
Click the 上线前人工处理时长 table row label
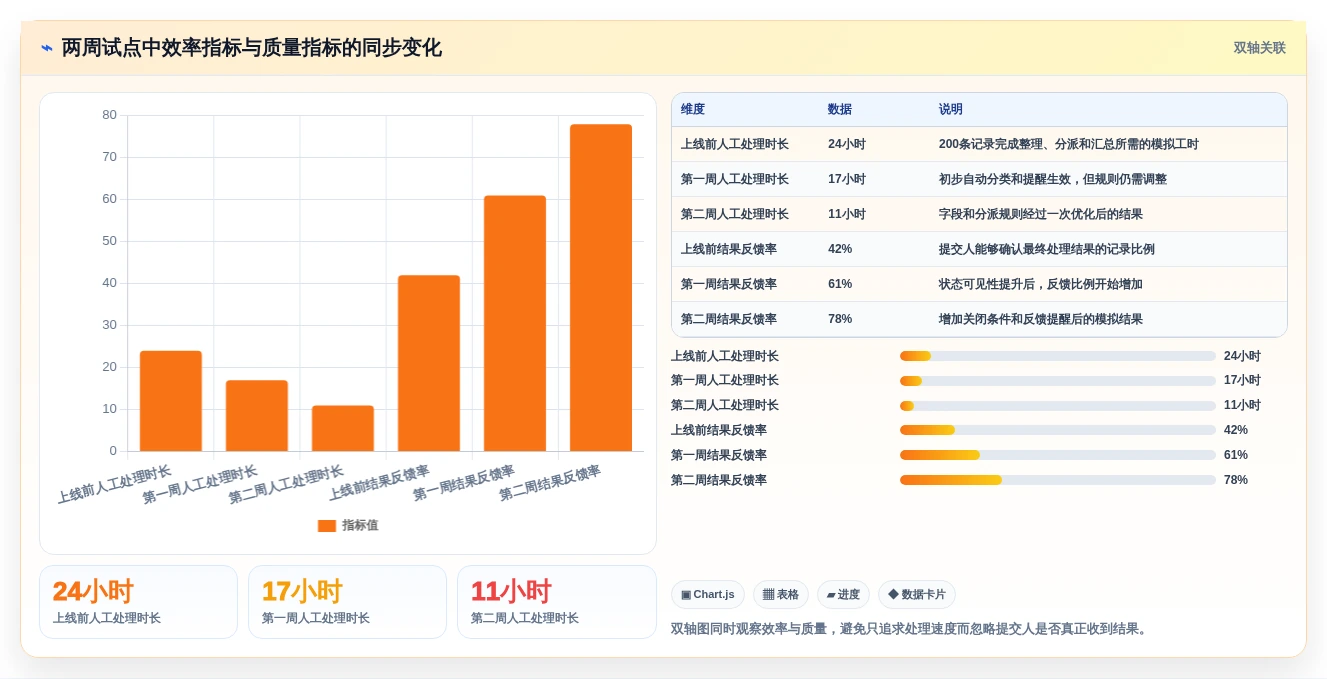tap(735, 144)
